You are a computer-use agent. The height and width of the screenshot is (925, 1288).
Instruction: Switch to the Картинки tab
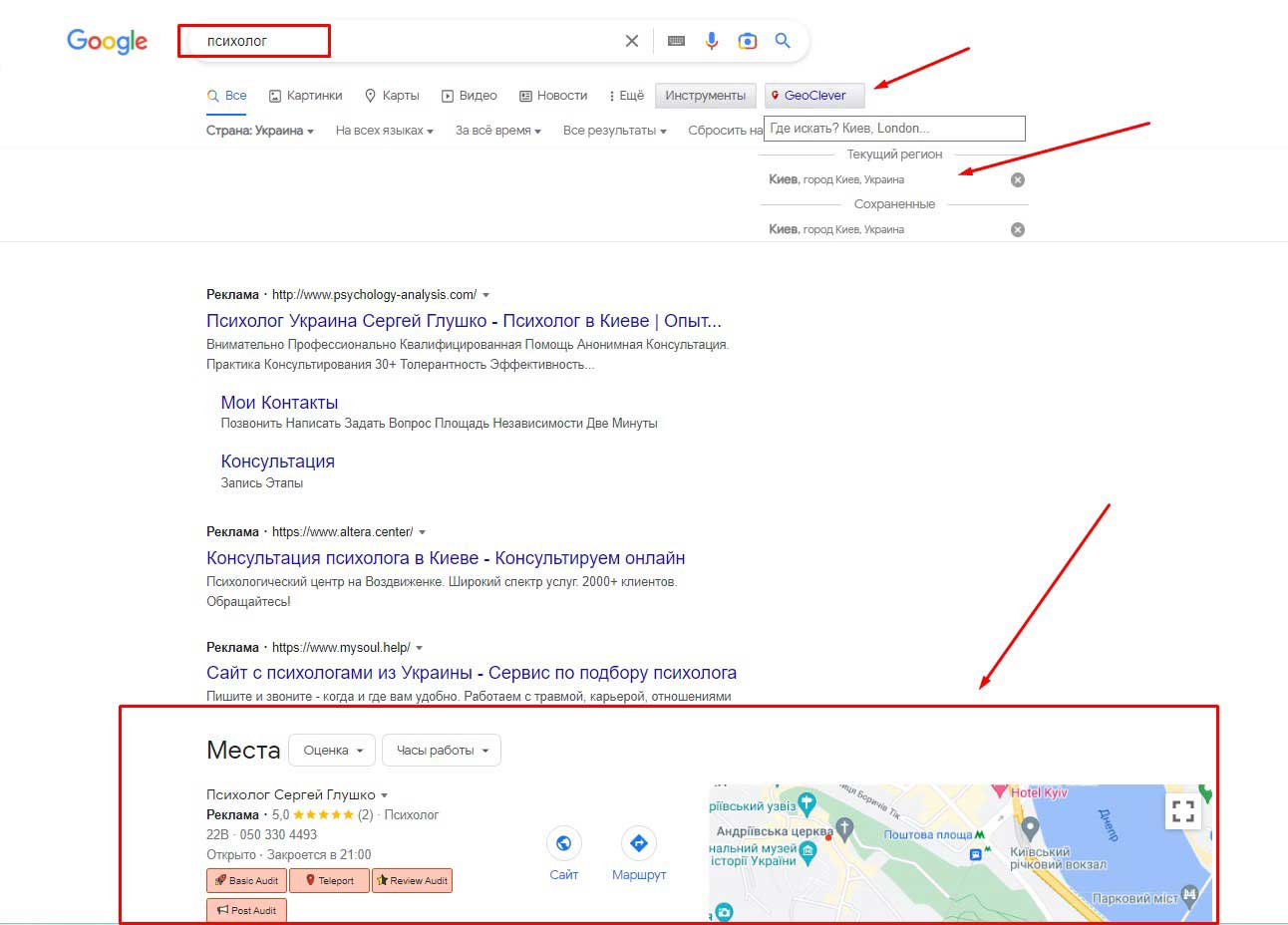coord(306,96)
